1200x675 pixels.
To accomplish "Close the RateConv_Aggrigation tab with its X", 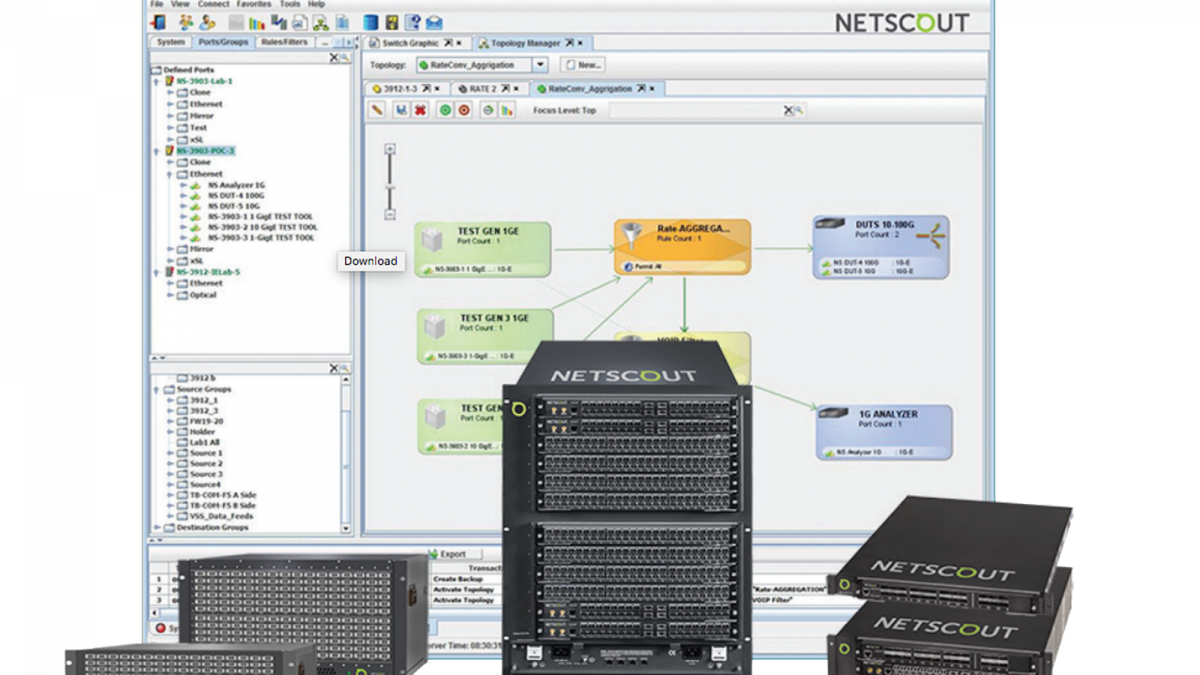I will coord(653,89).
